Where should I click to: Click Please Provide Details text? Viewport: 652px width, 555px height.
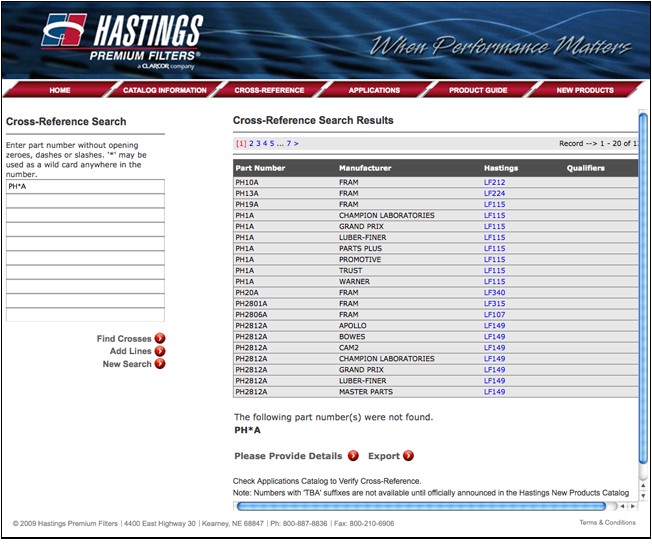pos(288,456)
